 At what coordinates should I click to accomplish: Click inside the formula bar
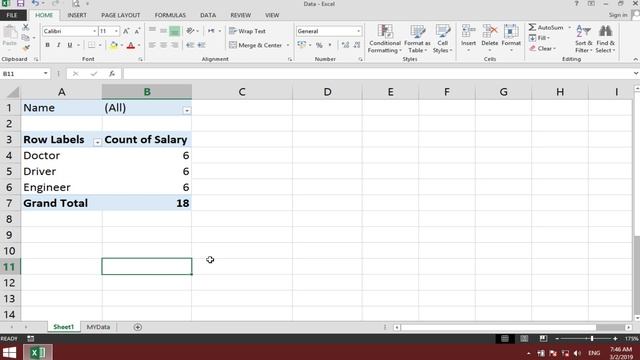pos(378,74)
